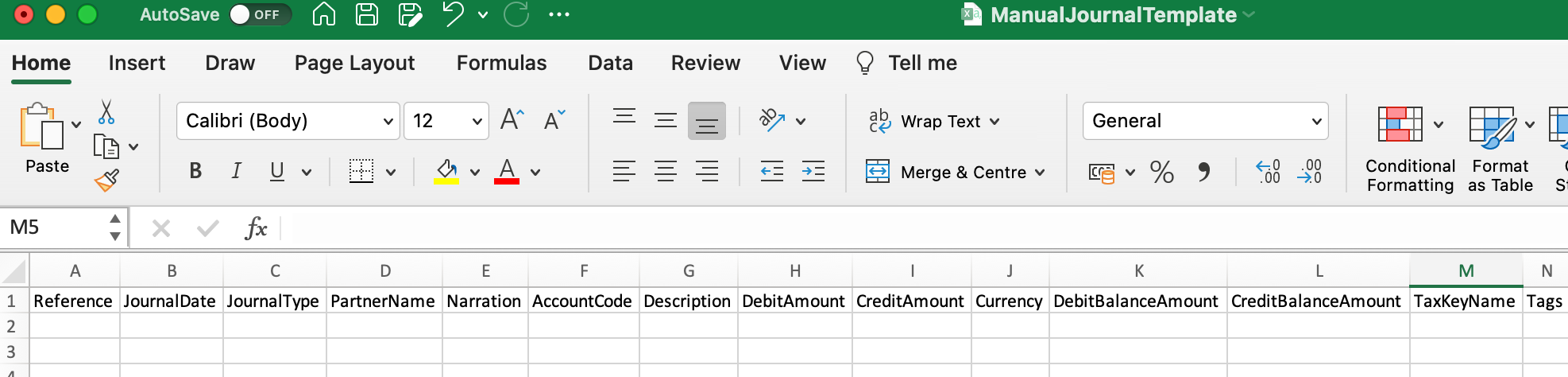The height and width of the screenshot is (377, 1568).
Task: Click the Increase Indent icon
Action: 813,171
